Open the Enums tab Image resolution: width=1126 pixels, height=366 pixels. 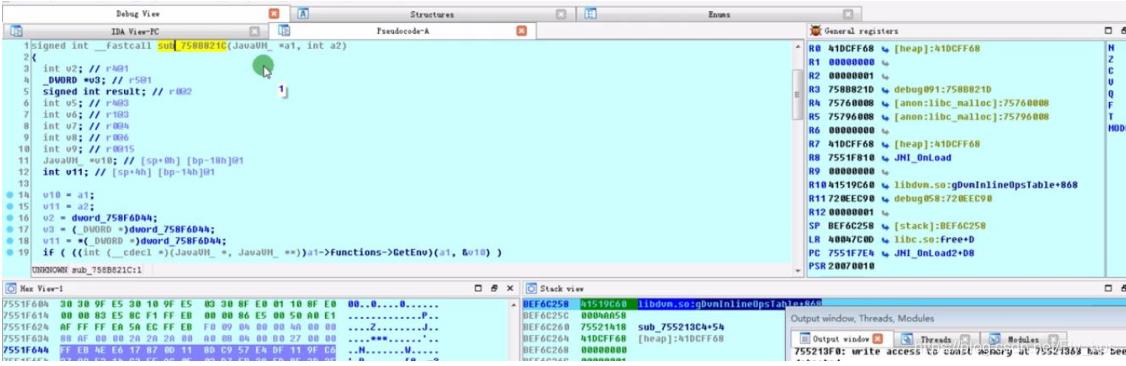[x=719, y=14]
